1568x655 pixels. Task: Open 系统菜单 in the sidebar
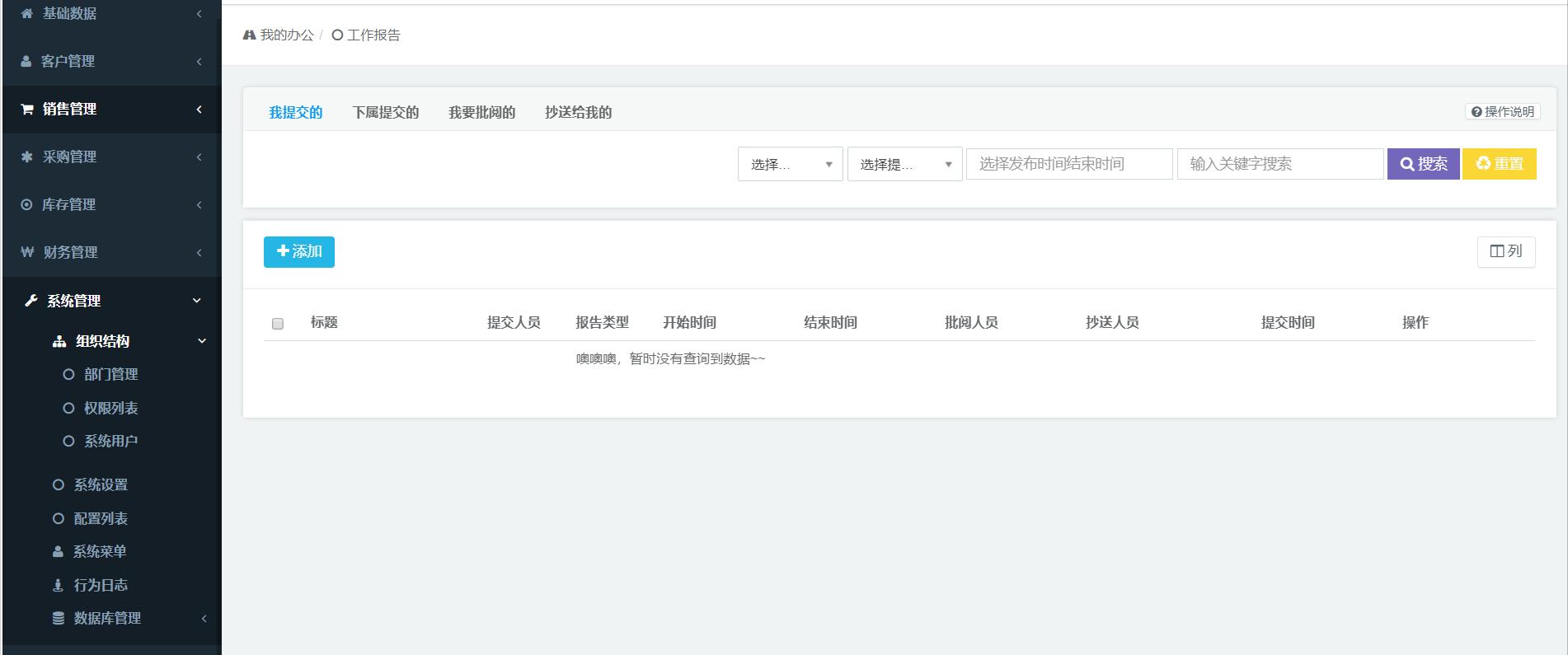point(100,551)
